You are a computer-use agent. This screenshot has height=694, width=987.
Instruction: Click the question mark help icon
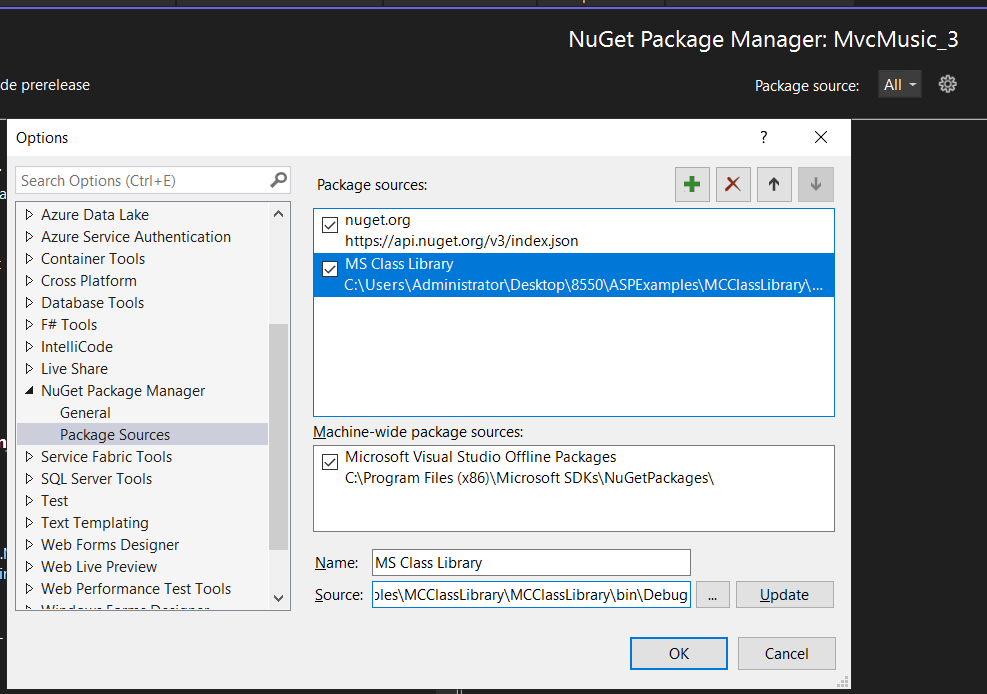pos(764,137)
